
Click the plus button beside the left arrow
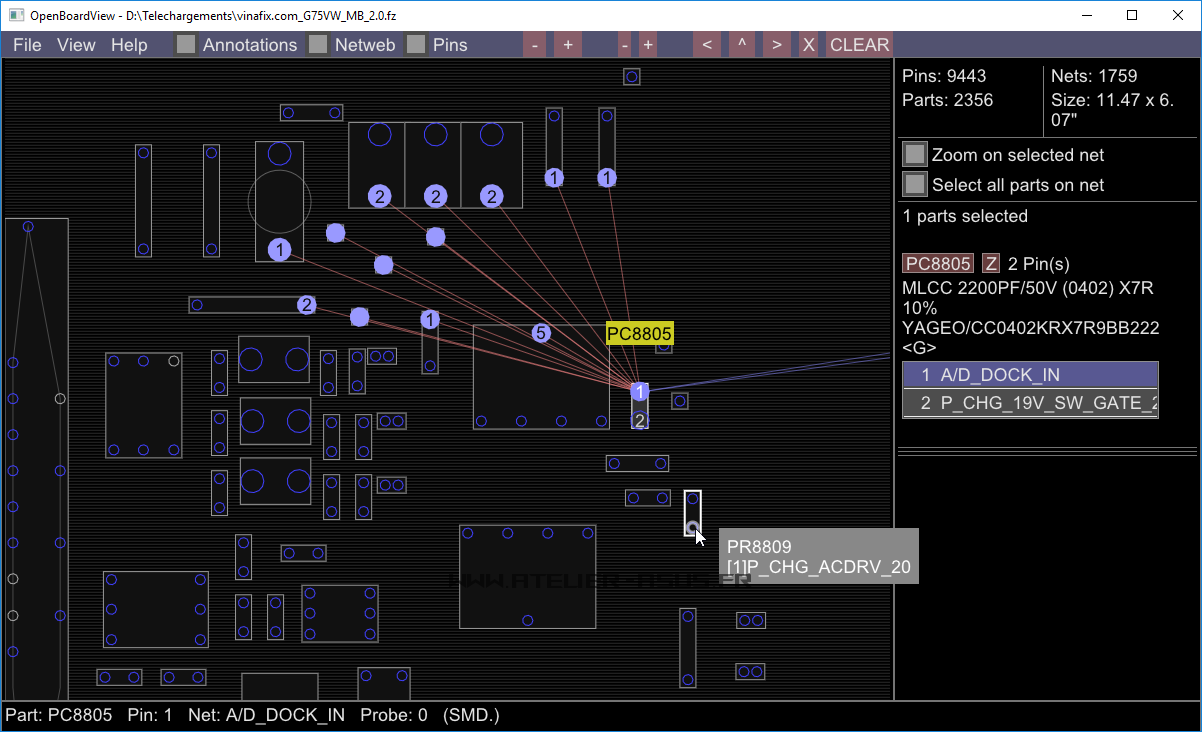[x=648, y=45]
